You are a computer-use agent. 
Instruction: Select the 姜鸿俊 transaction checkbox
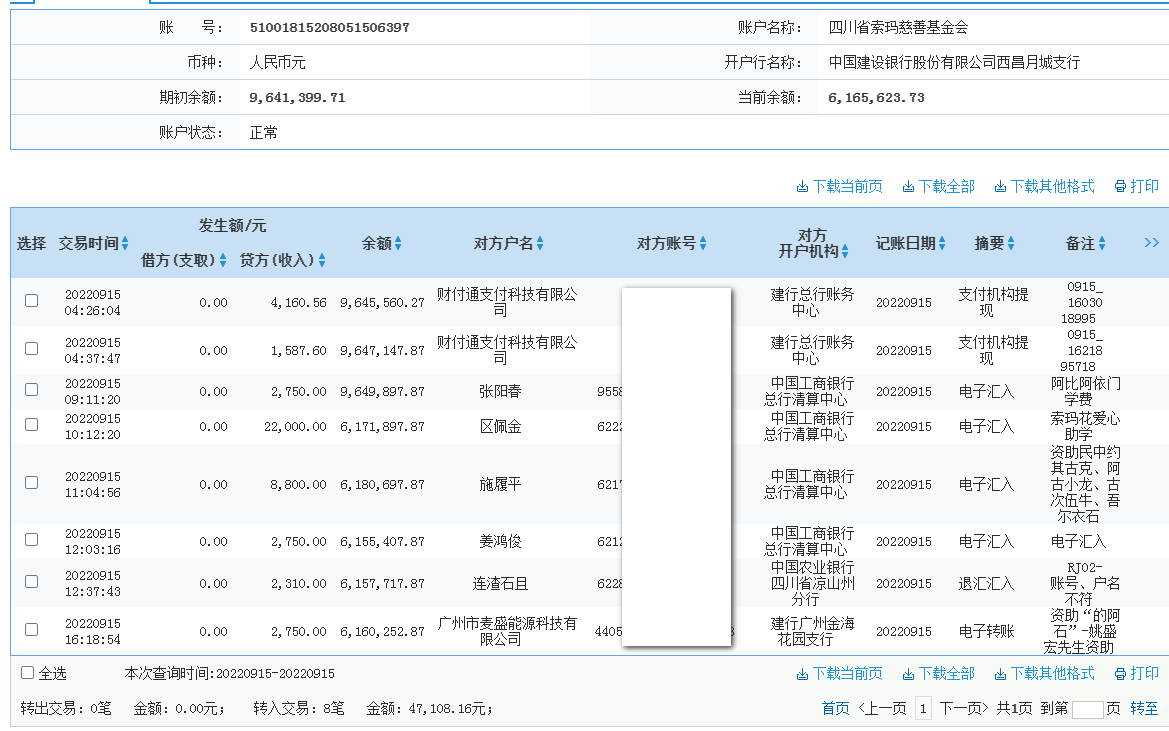31,539
